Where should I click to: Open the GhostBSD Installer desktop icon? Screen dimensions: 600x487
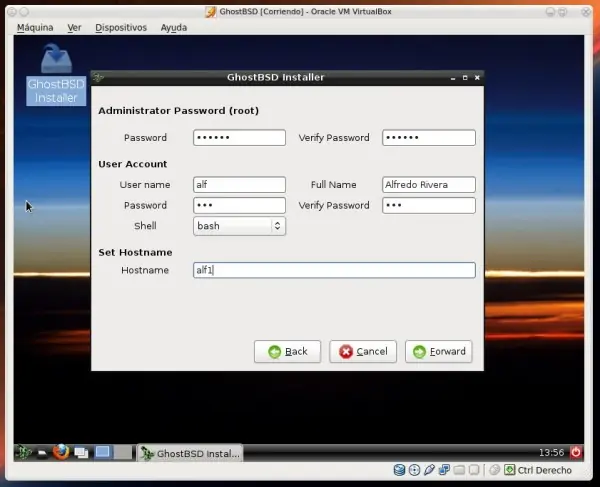(x=56, y=75)
